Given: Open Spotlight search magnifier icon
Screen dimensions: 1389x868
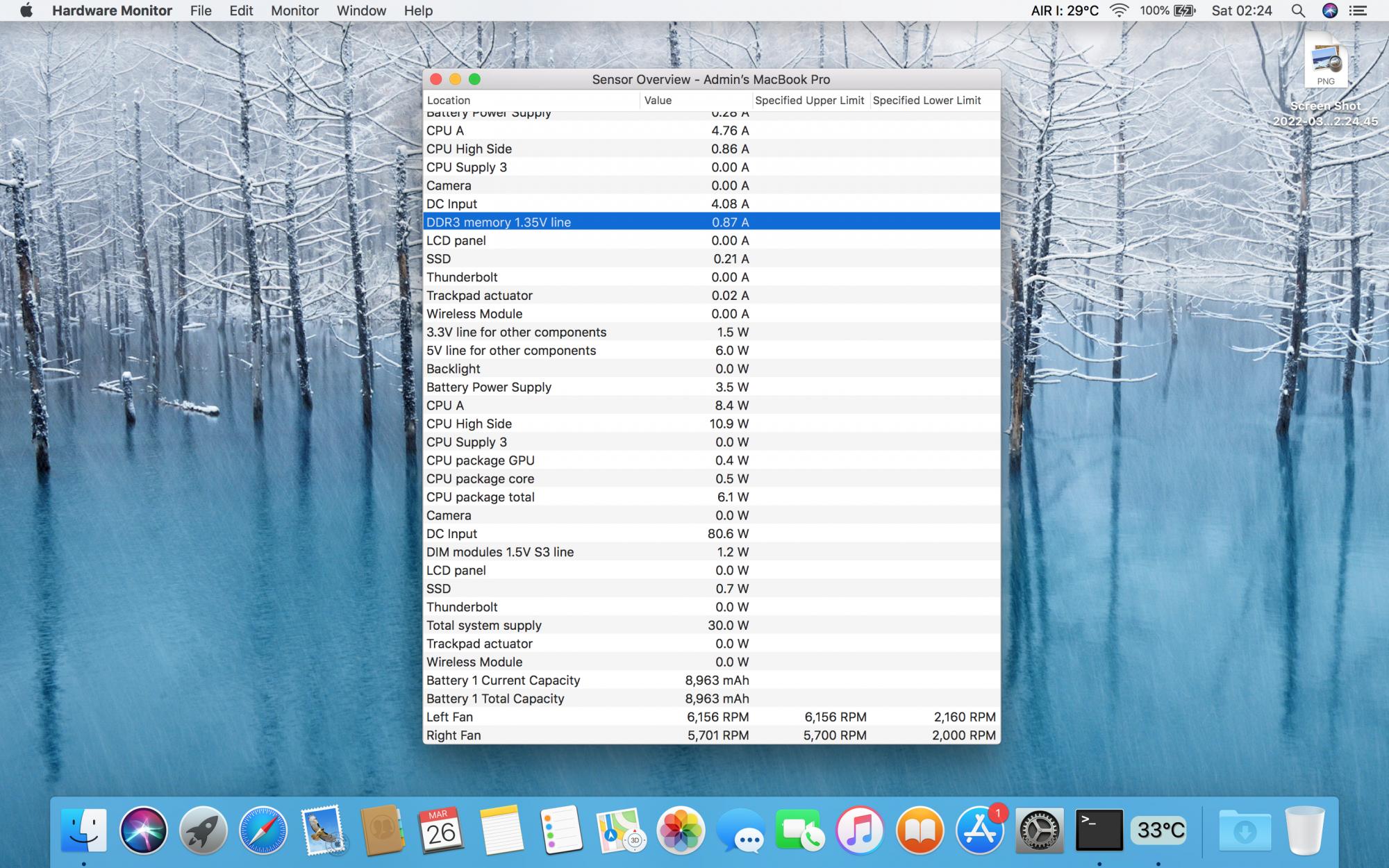Looking at the screenshot, I should pyautogui.click(x=1297, y=10).
